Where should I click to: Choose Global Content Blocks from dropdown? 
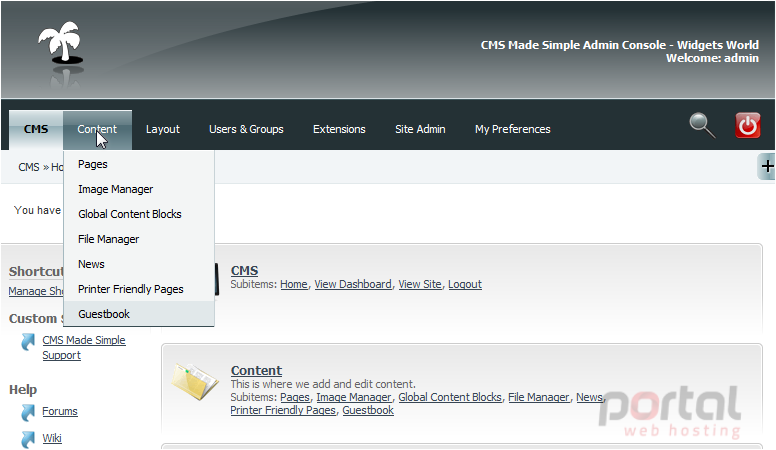(x=139, y=214)
